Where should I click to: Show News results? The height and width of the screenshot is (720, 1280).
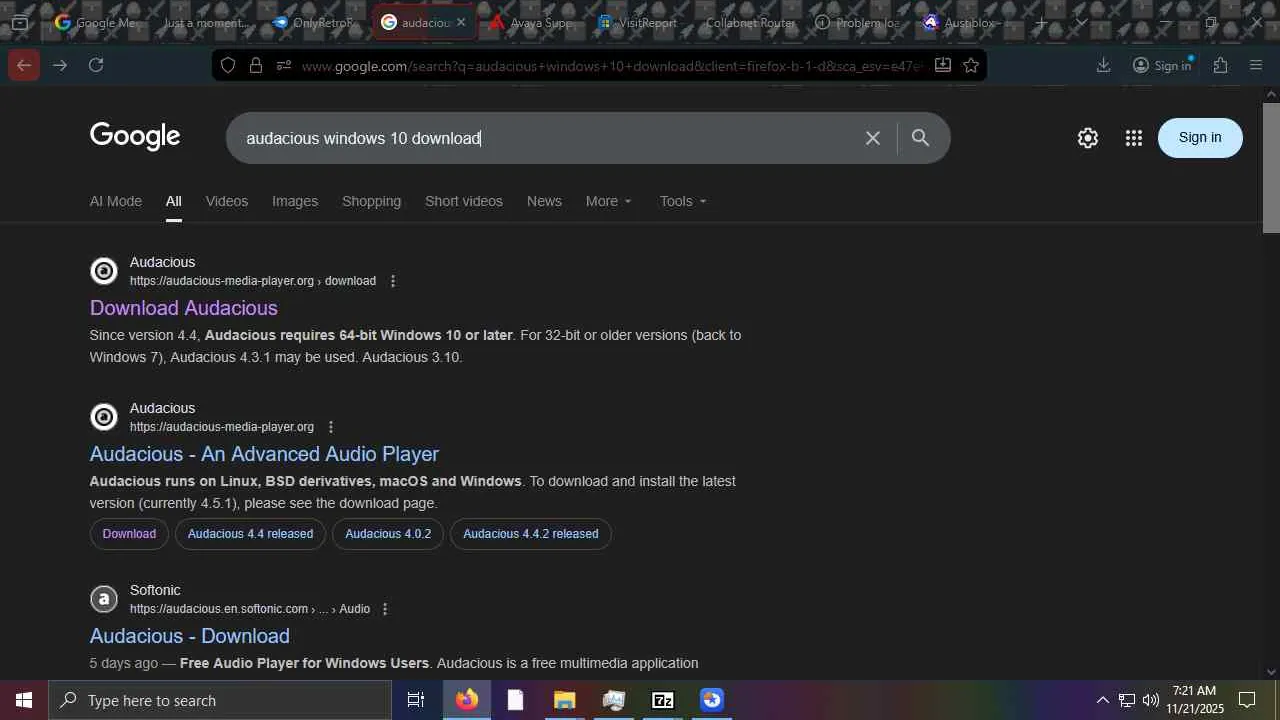544,201
